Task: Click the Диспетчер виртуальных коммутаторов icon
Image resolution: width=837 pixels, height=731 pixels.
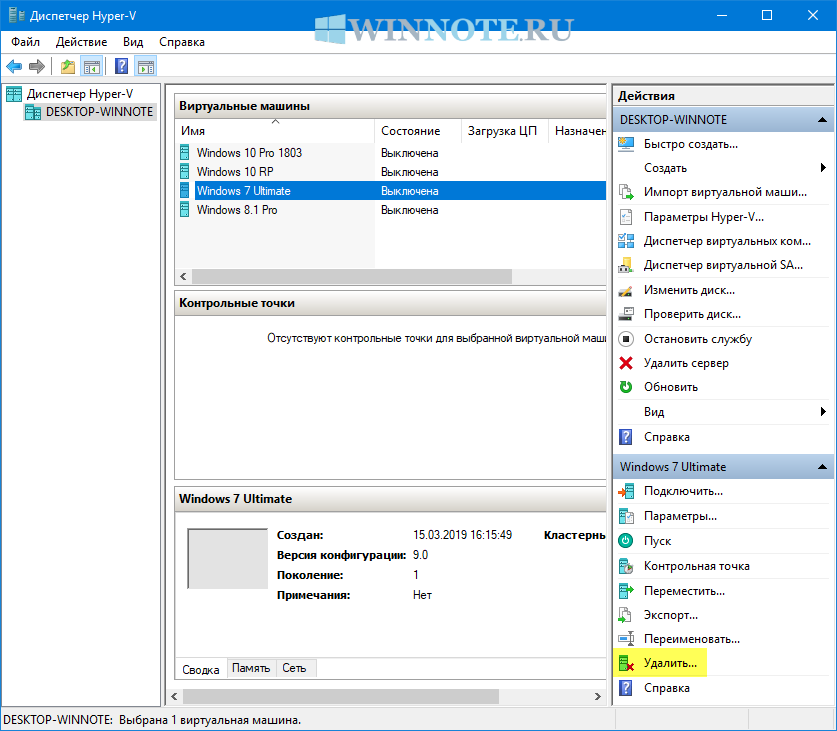Action: pyautogui.click(x=626, y=241)
